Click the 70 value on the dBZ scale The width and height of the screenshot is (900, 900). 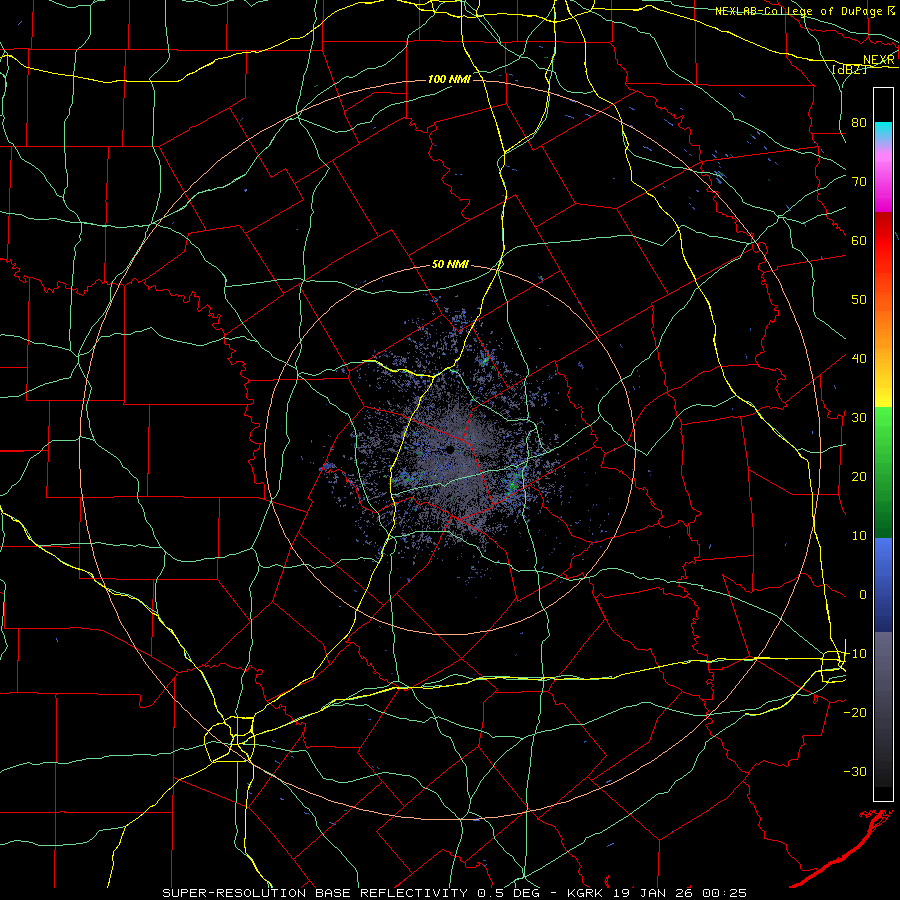(x=859, y=182)
